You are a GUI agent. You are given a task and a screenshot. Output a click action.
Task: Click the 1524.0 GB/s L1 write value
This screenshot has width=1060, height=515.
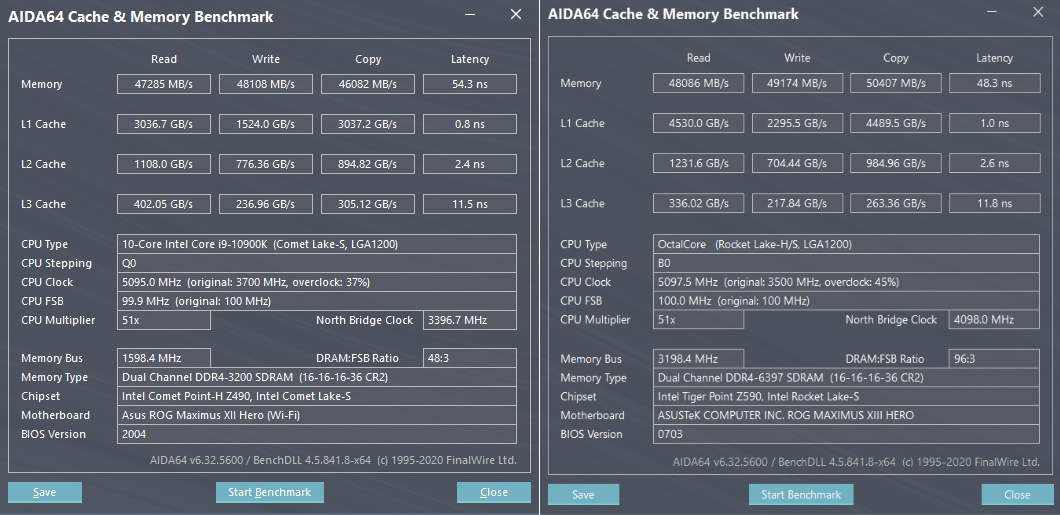266,124
